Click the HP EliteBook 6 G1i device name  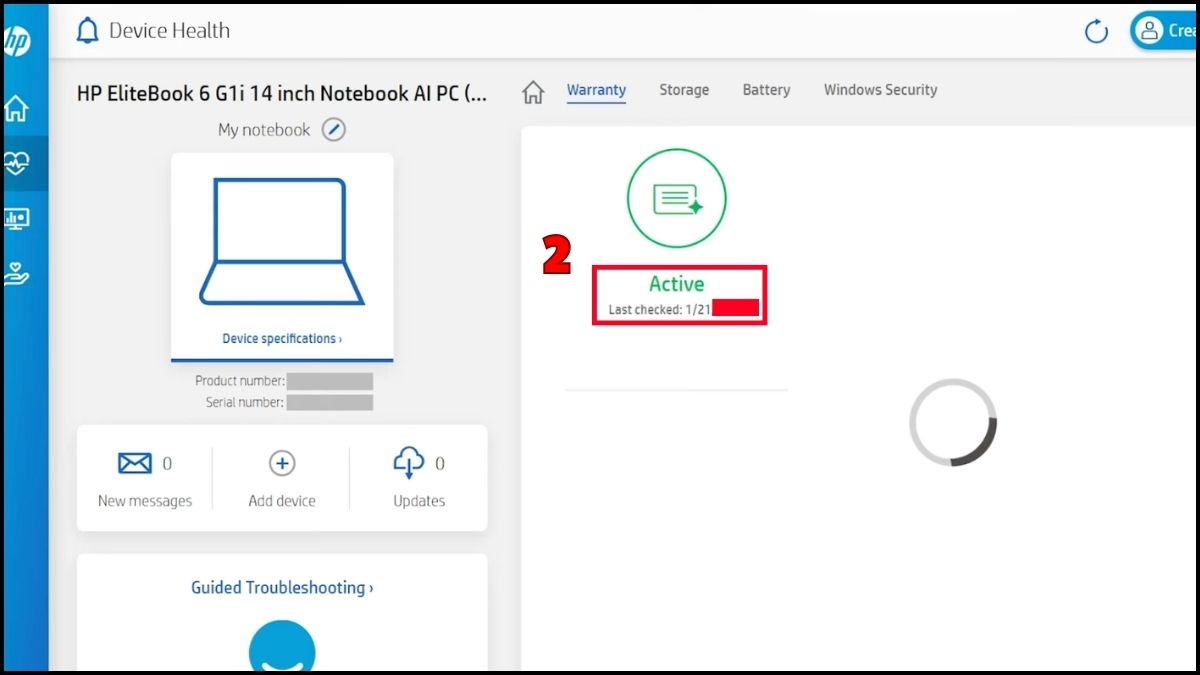click(x=282, y=93)
